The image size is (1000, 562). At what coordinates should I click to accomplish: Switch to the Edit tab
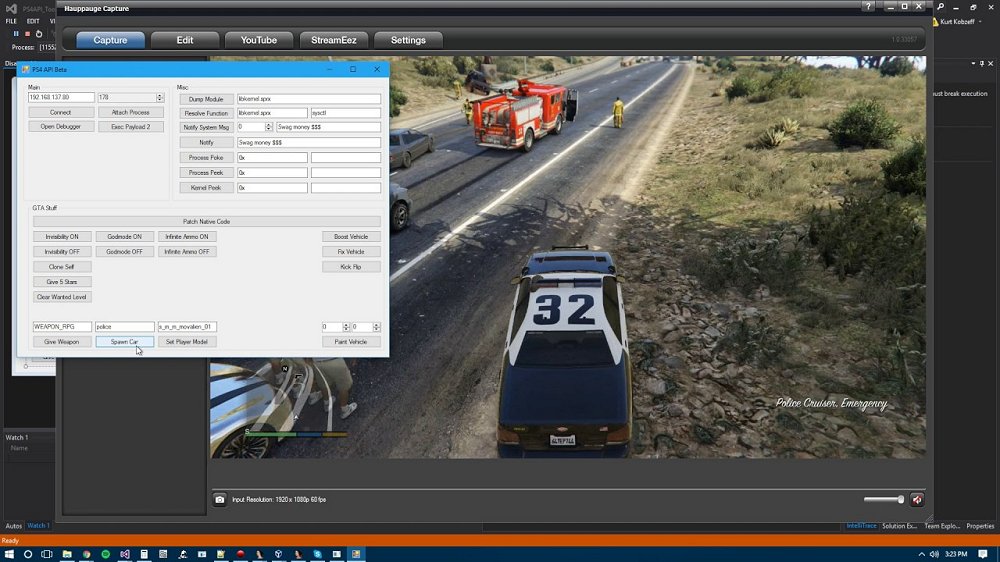185,40
